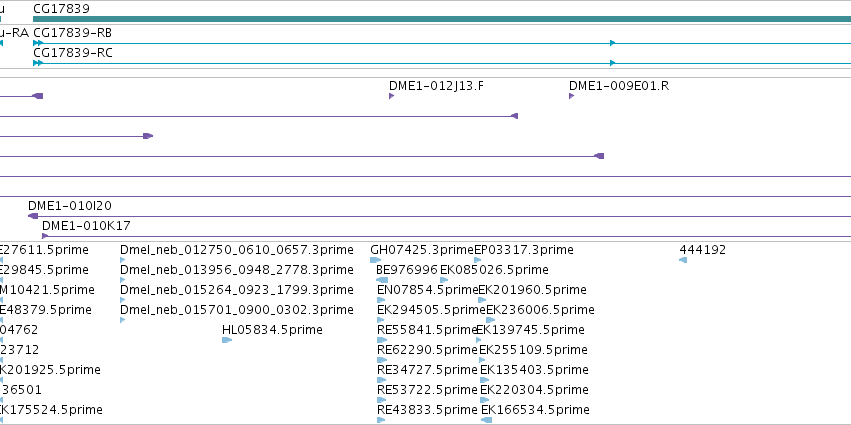
Task: Select the RE53722.5prime label
Action: point(427,390)
